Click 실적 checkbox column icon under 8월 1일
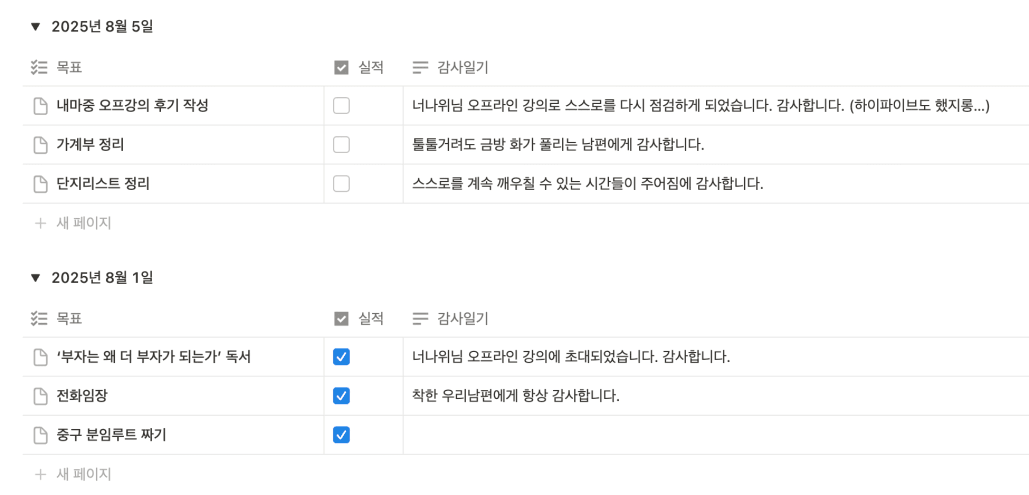This screenshot has width=1029, height=495. (341, 319)
